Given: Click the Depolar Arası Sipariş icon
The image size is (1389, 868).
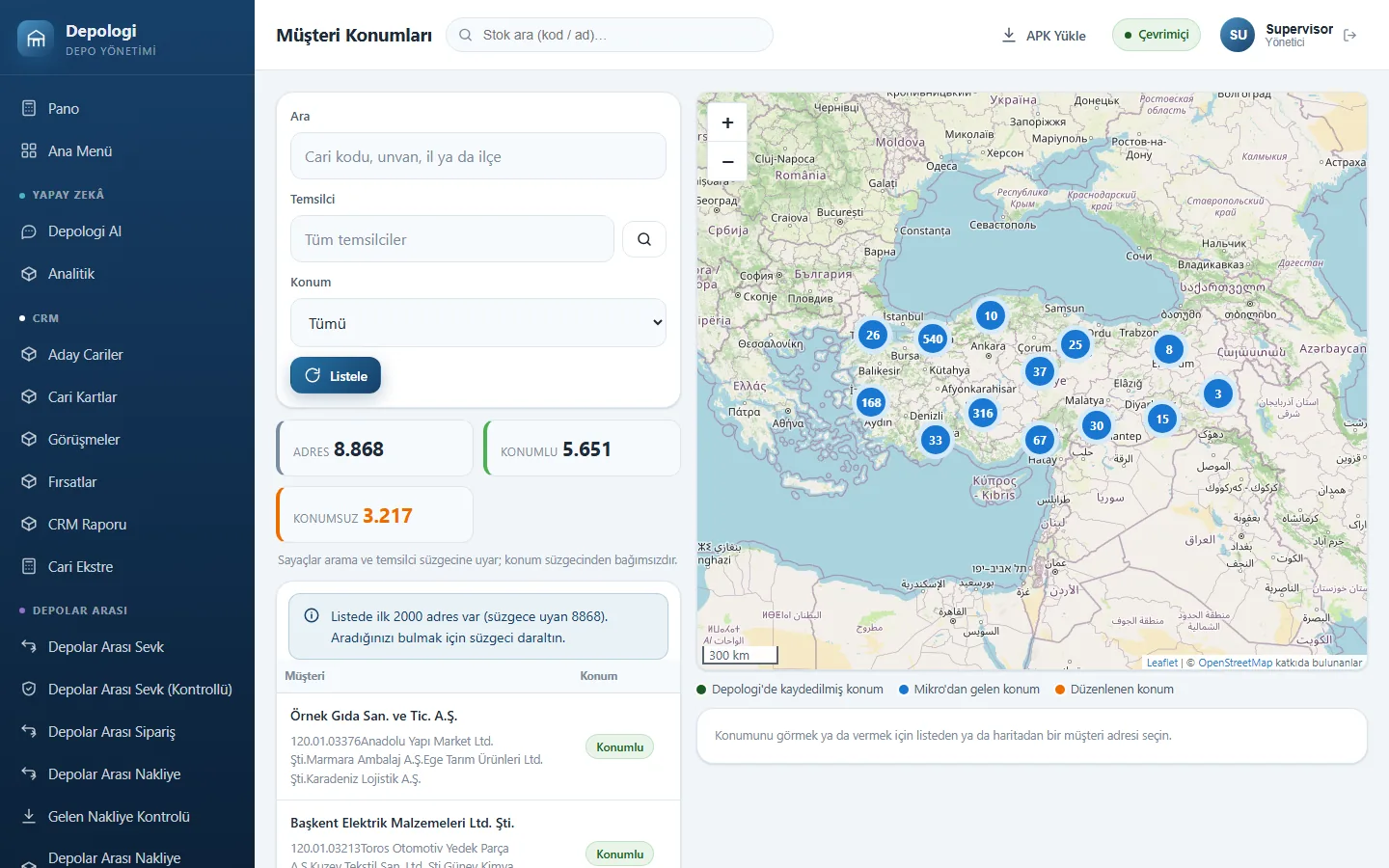Looking at the screenshot, I should (29, 732).
